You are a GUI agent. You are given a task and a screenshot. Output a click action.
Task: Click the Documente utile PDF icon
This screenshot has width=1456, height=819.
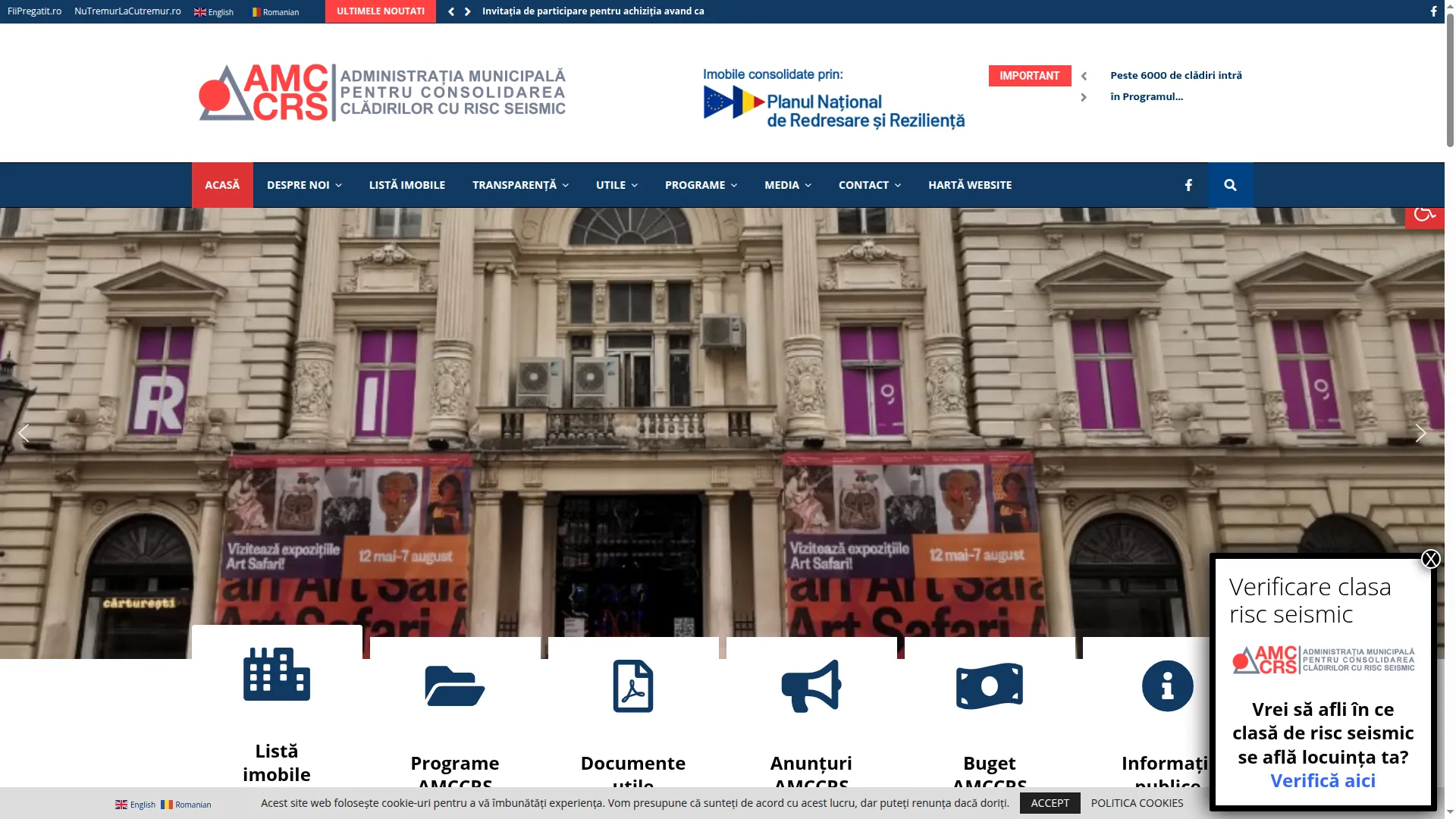click(633, 686)
